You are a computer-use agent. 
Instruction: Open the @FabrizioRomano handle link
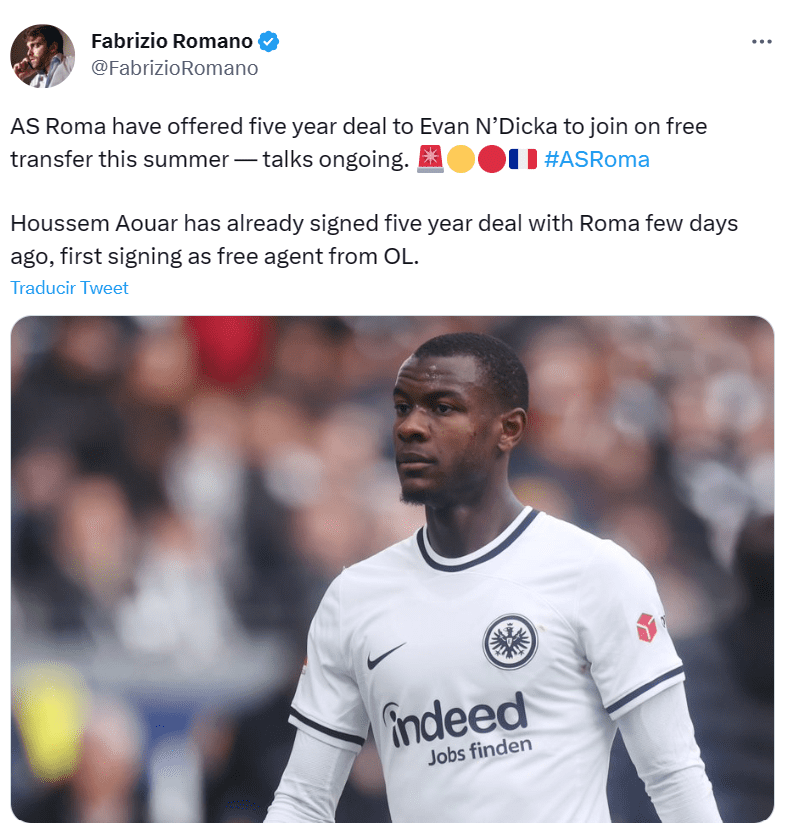pos(174,68)
